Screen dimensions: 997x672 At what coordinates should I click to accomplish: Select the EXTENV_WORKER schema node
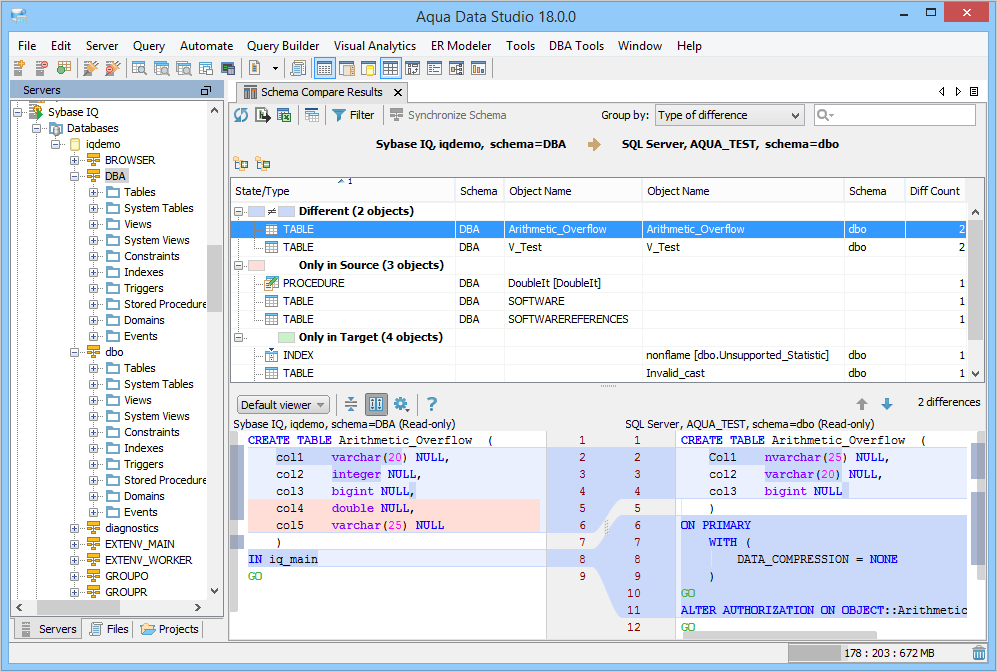[148, 560]
